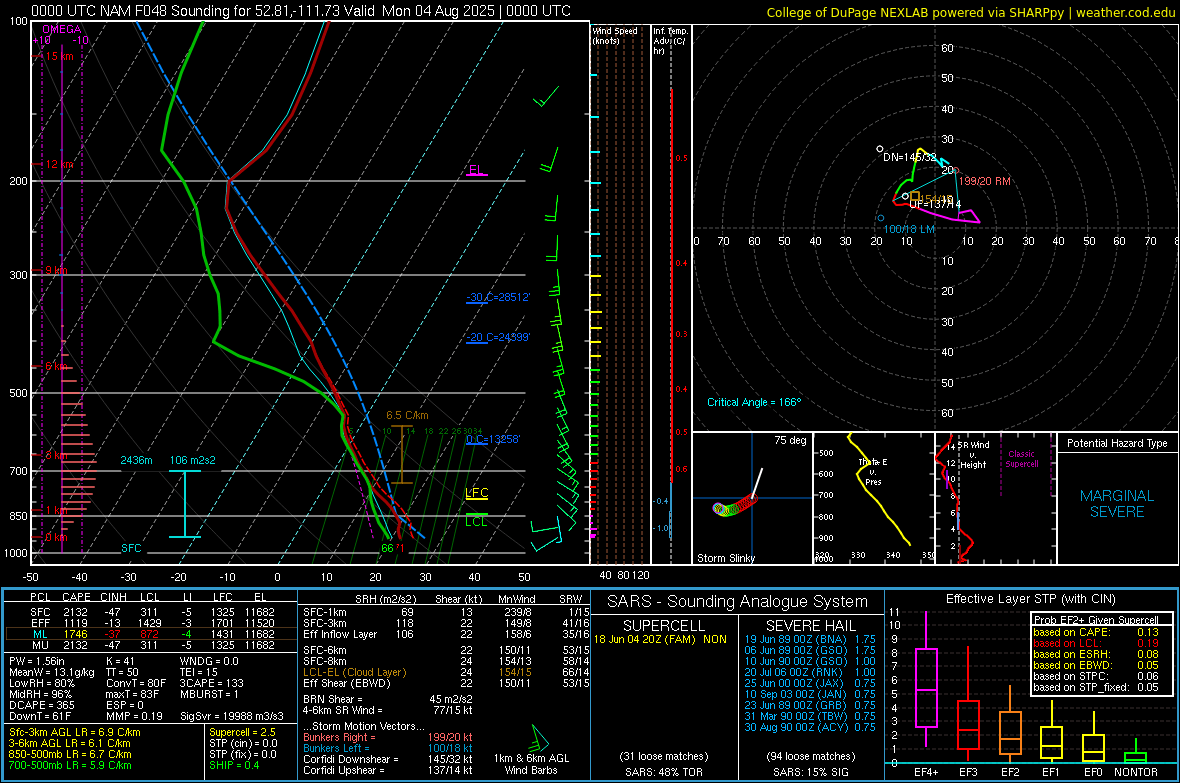
Task: Select the green LCL marker on the skew-T
Action: pyautogui.click(x=476, y=521)
